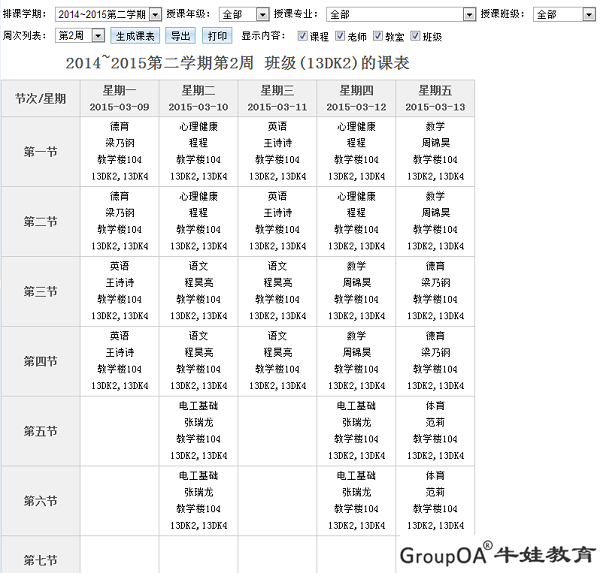Open the 排课学期 semester dropdown

point(108,15)
